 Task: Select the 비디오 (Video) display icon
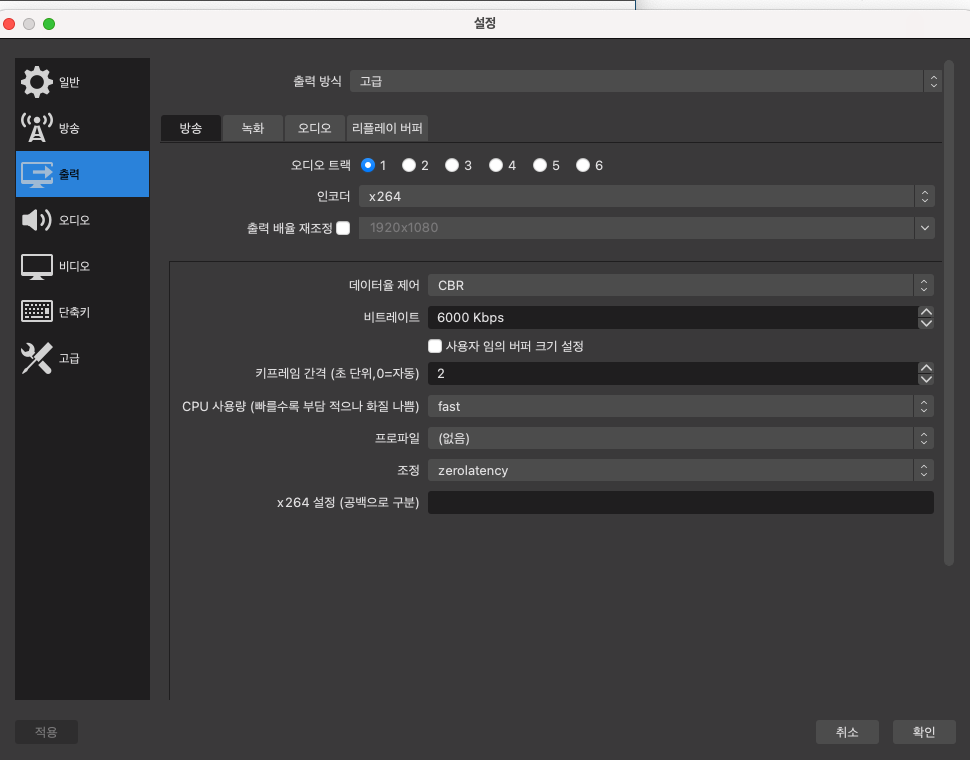(x=37, y=266)
